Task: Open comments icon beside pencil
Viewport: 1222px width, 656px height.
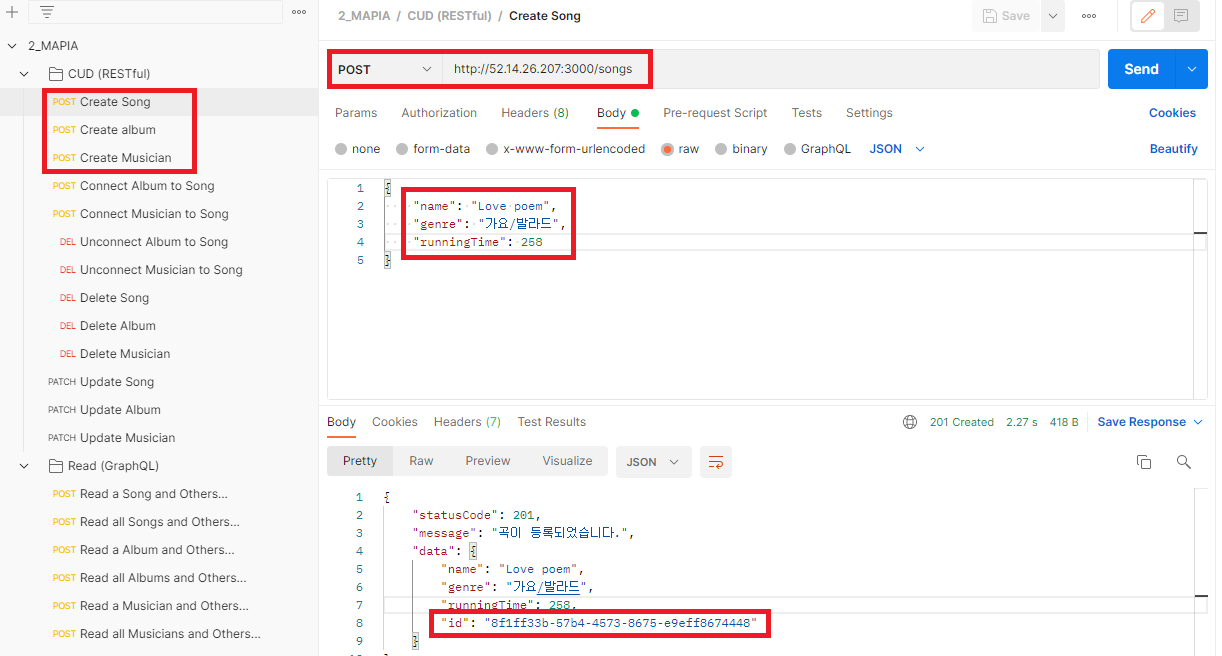Action: pos(1181,16)
